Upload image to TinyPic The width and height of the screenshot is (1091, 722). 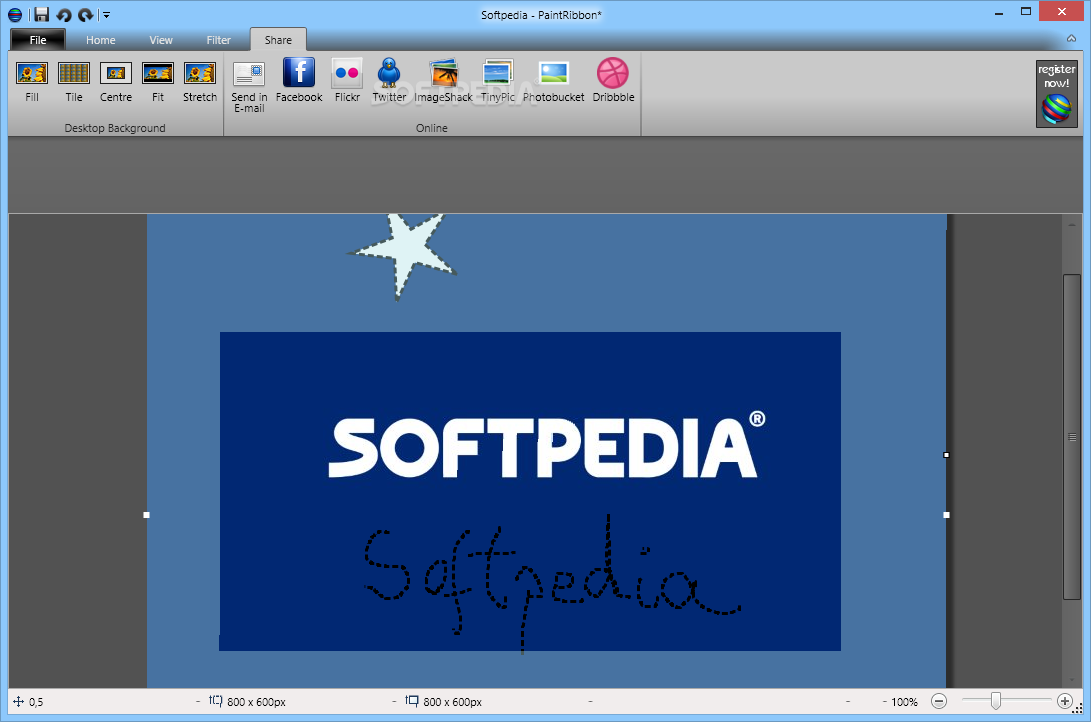point(498,81)
